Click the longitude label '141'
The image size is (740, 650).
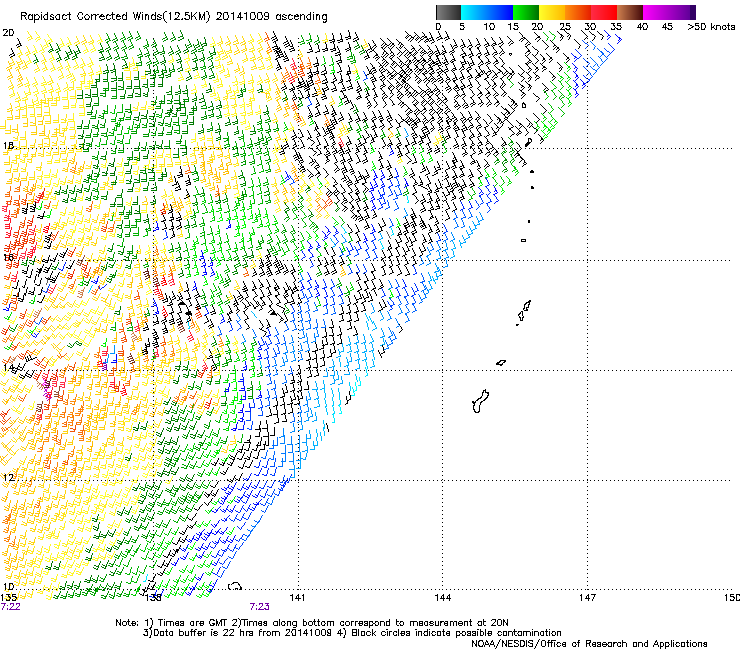[x=297, y=598]
